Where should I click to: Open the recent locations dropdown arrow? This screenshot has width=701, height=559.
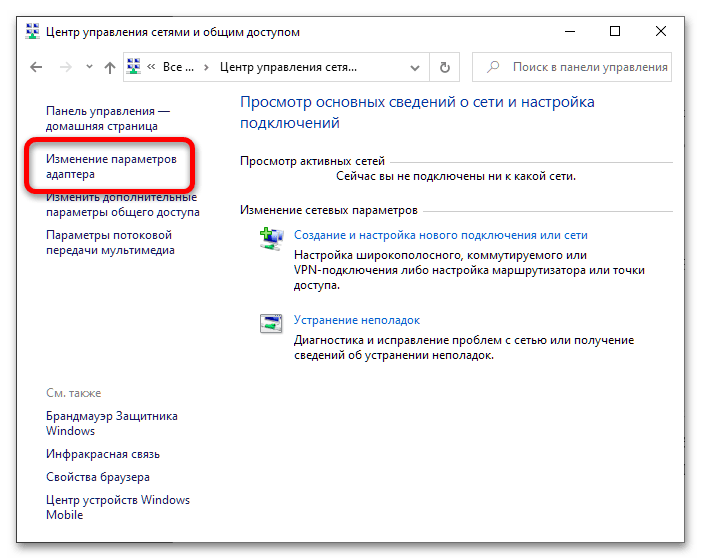89,67
